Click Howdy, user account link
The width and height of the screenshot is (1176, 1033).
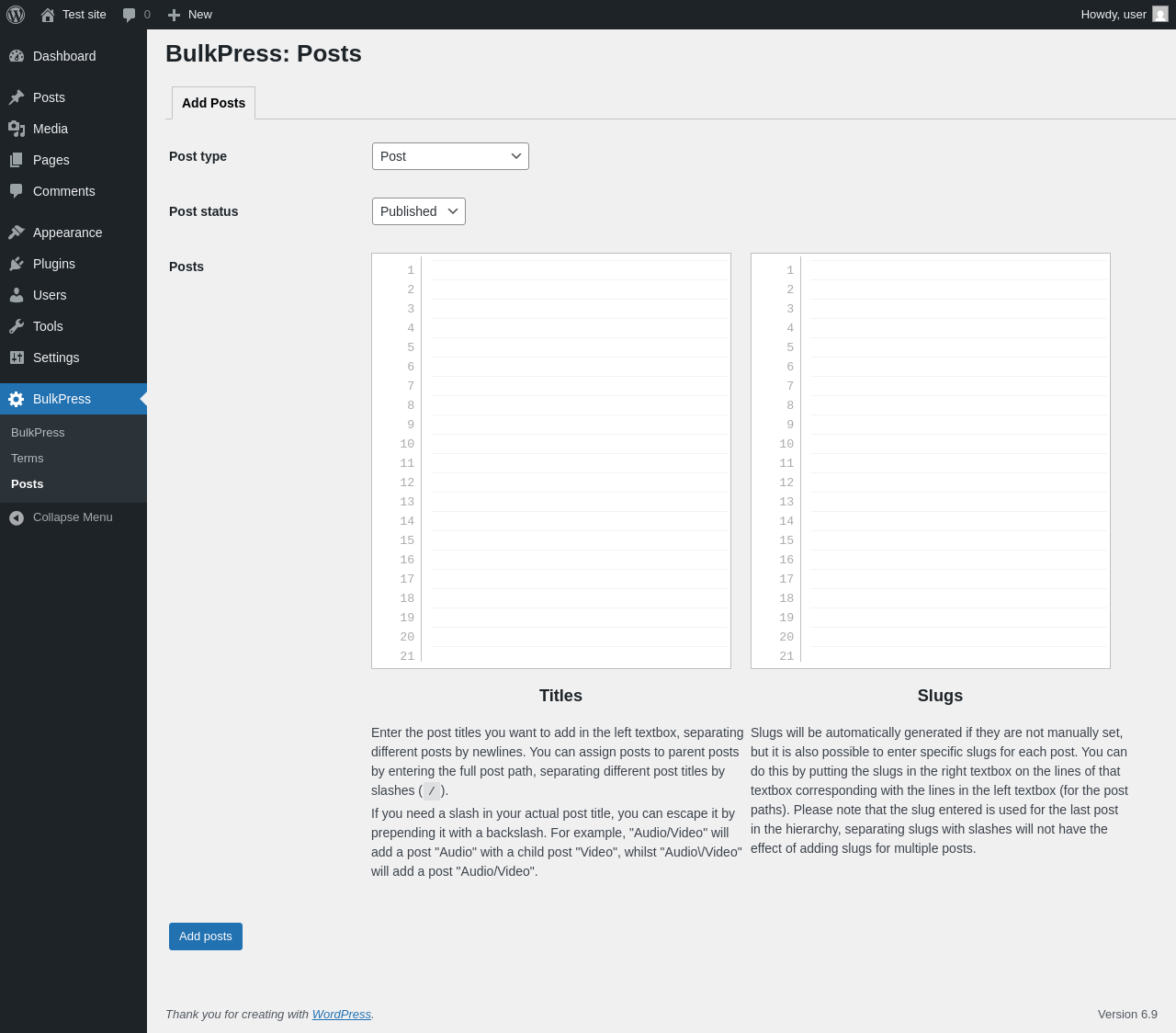1125,15
